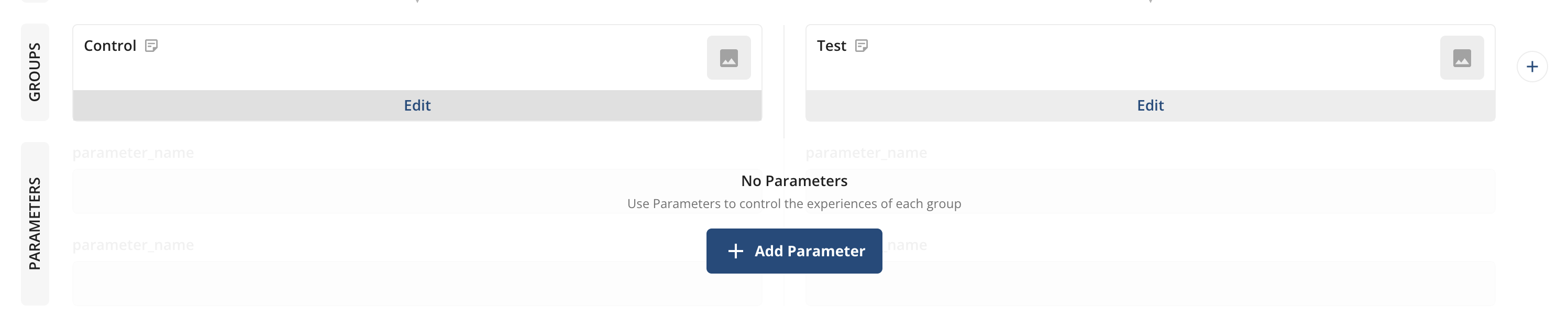Select the Test group's thumbnail placeholder icon
The height and width of the screenshot is (326, 1568).
coord(1463,58)
